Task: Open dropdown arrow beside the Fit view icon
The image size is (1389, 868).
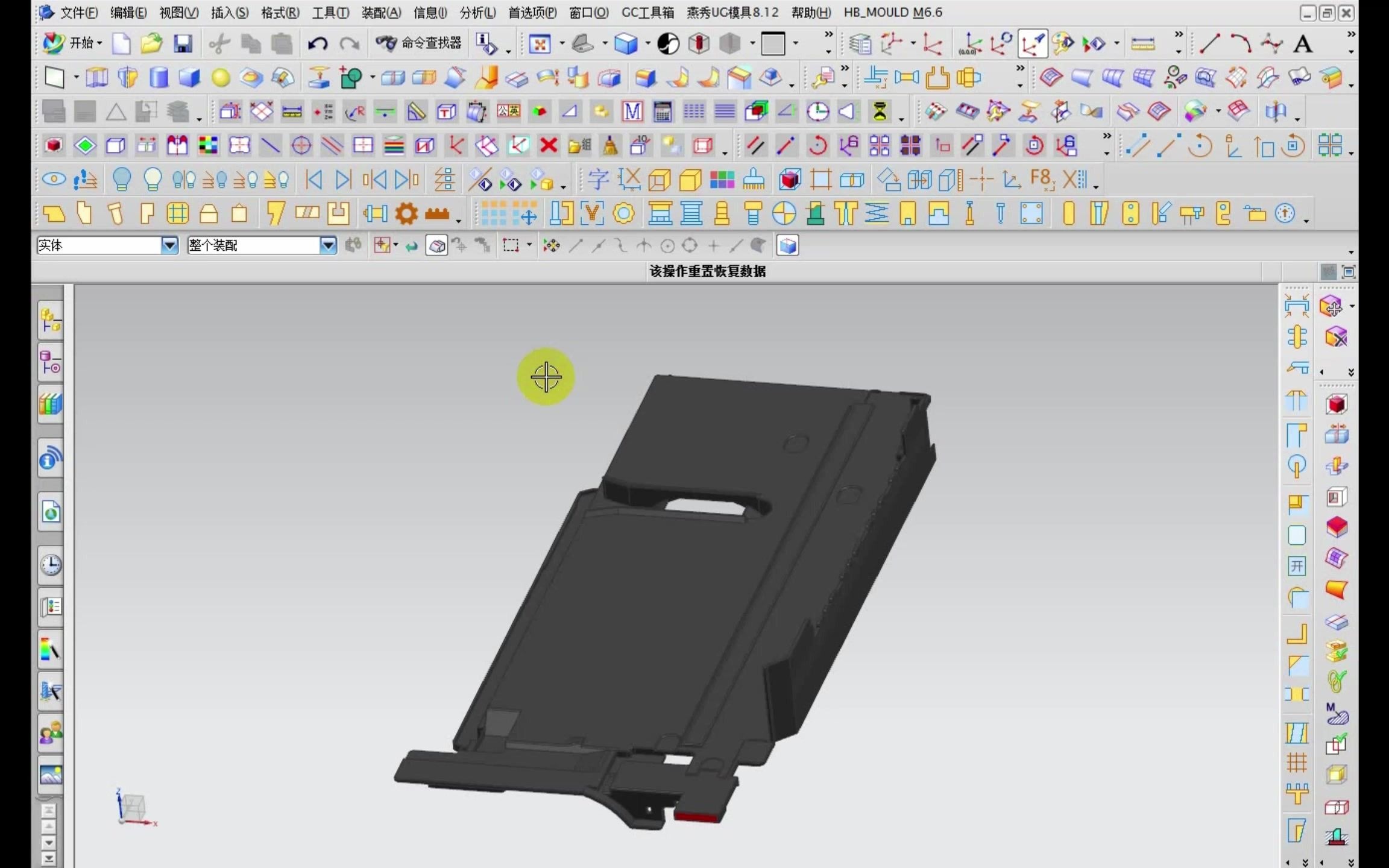Action: tap(562, 43)
